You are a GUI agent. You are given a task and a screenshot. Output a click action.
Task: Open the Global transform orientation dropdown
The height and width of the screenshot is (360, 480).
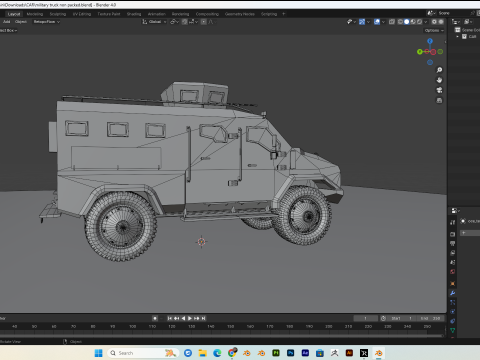[154, 22]
